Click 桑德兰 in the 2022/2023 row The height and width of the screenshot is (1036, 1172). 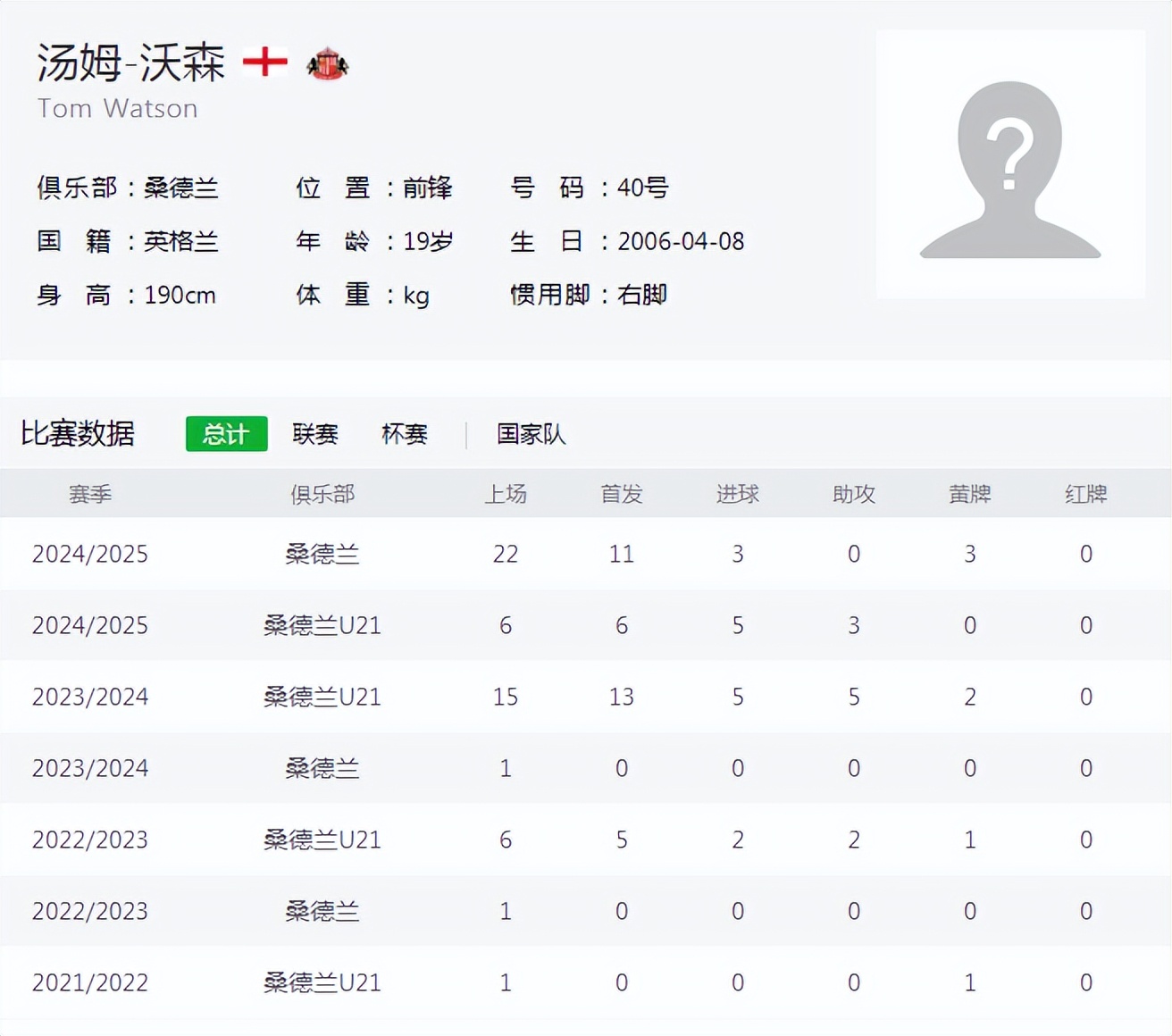(x=322, y=911)
